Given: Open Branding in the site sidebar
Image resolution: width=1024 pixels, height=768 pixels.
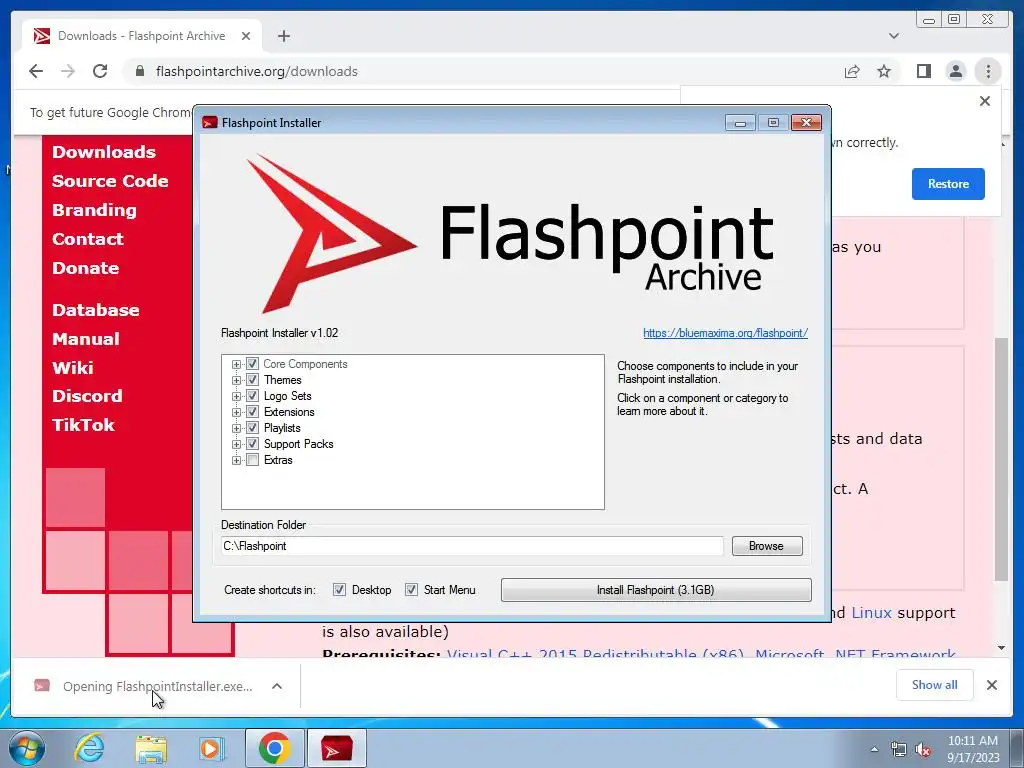Looking at the screenshot, I should coord(94,210).
